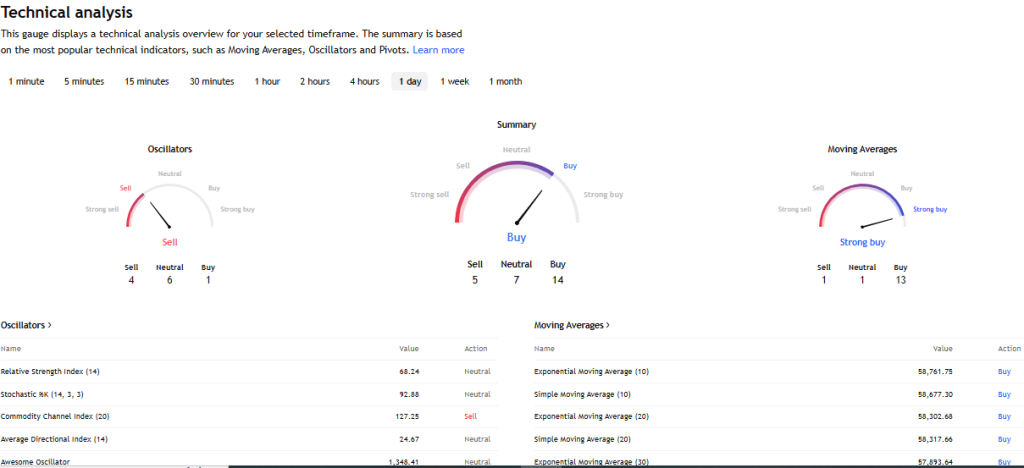The image size is (1024, 468).
Task: Click the Oscillators Neutral count 6
Action: coord(170,281)
